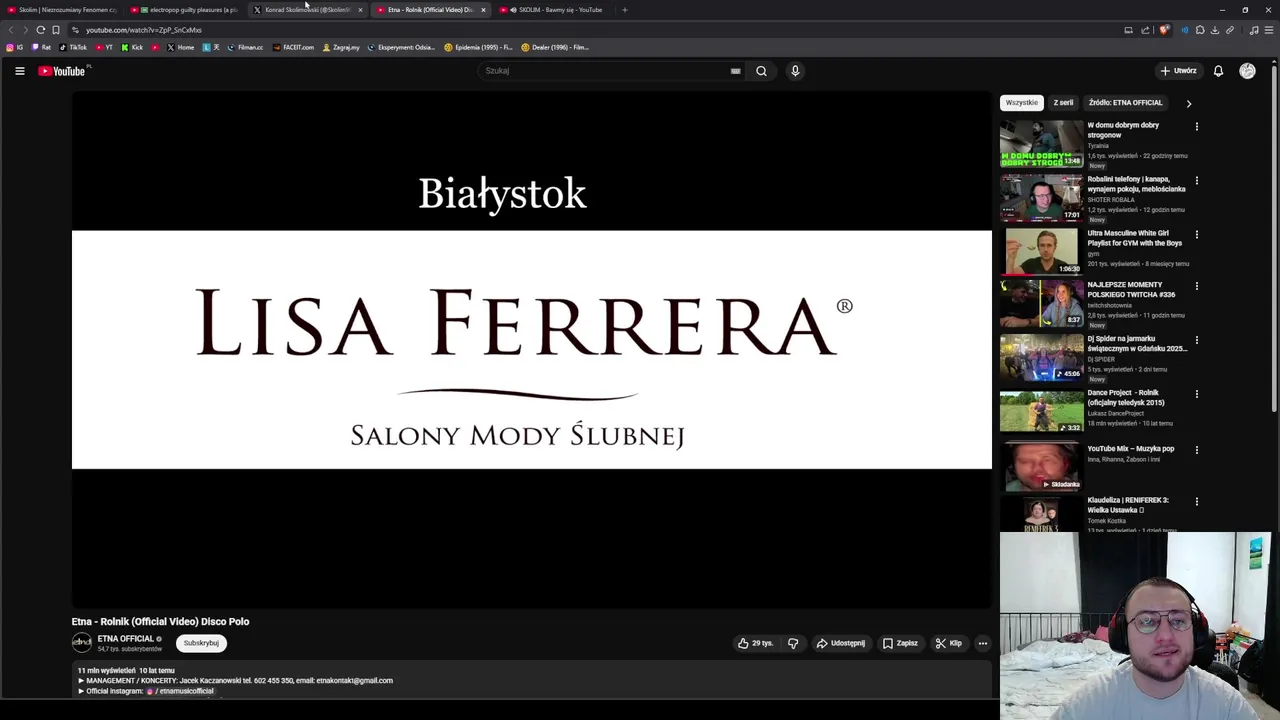Like the video with thumbs-up 29 tys.

[x=755, y=643]
